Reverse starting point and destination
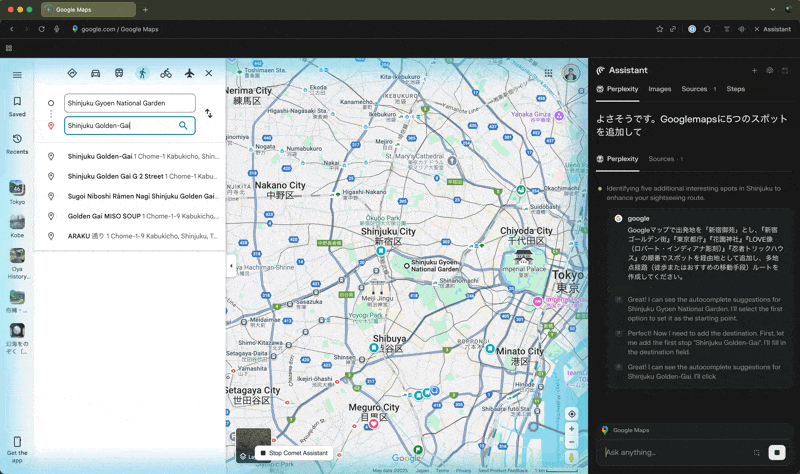 [208, 114]
